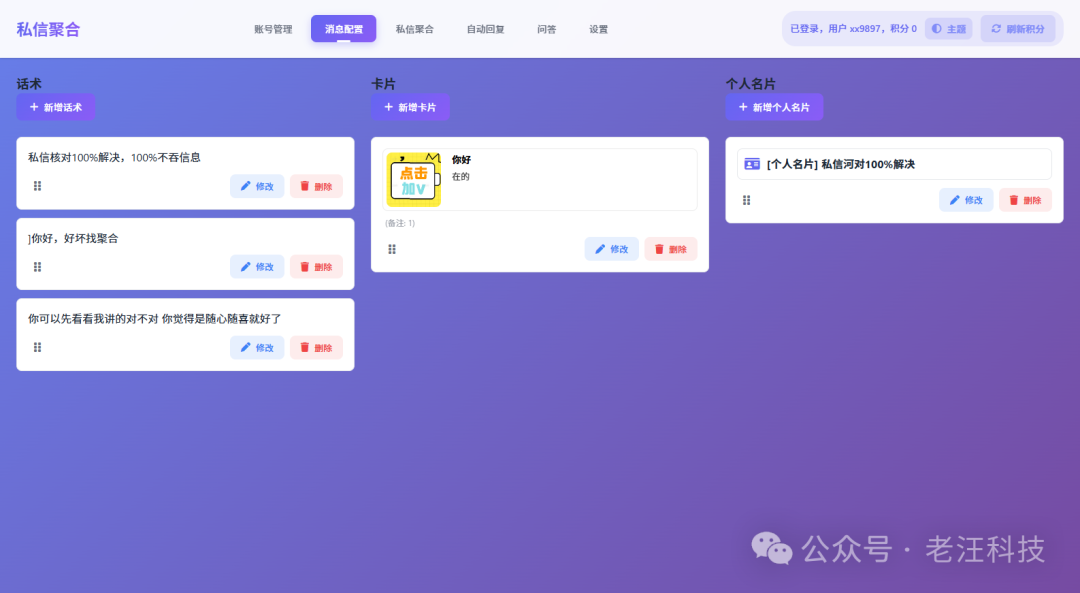Click the drag handle of the 个人名片 entry
Screen dimensions: 1080x593
coord(747,200)
